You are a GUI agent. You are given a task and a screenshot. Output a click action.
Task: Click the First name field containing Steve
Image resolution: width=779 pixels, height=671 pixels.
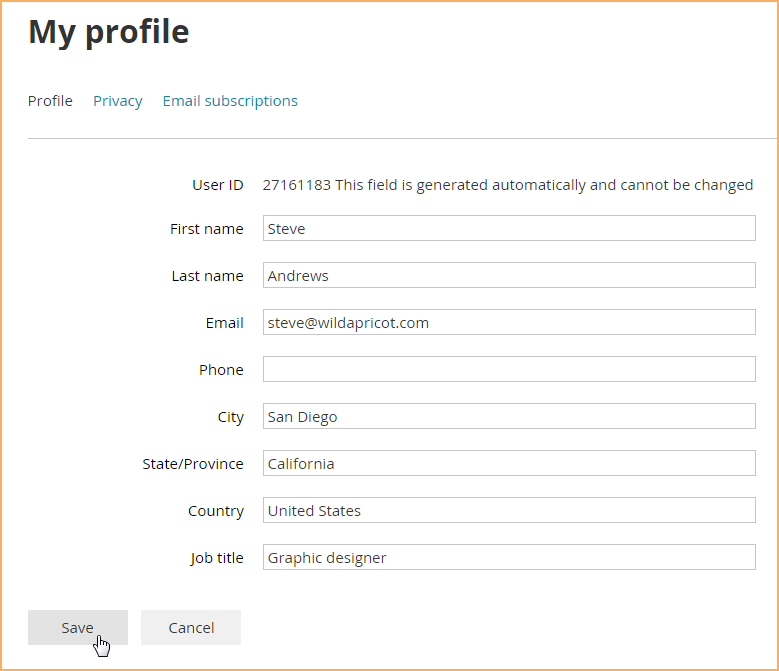point(509,228)
